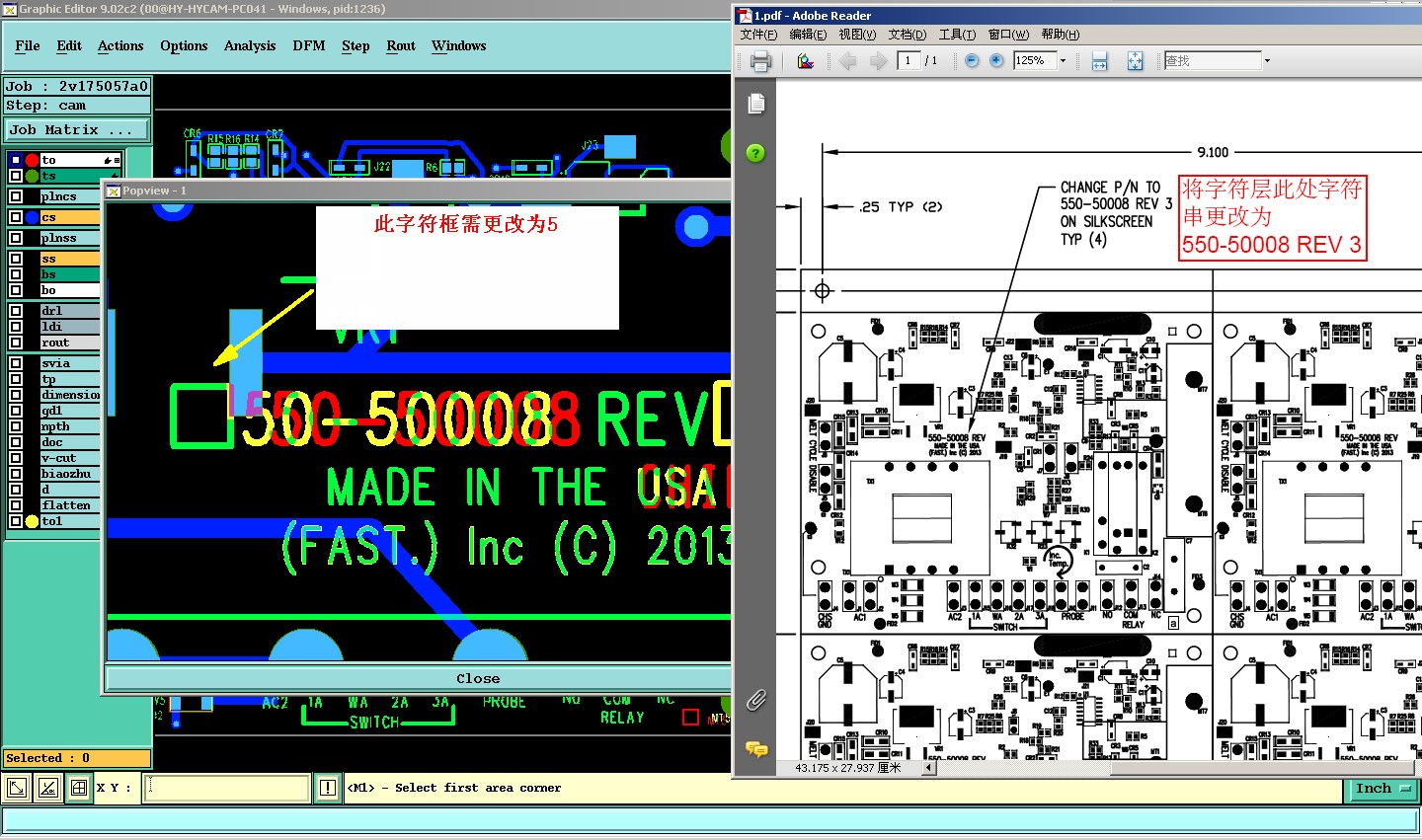Click the page number field in Adobe Reader
The width and height of the screenshot is (1422, 840).
908,61
